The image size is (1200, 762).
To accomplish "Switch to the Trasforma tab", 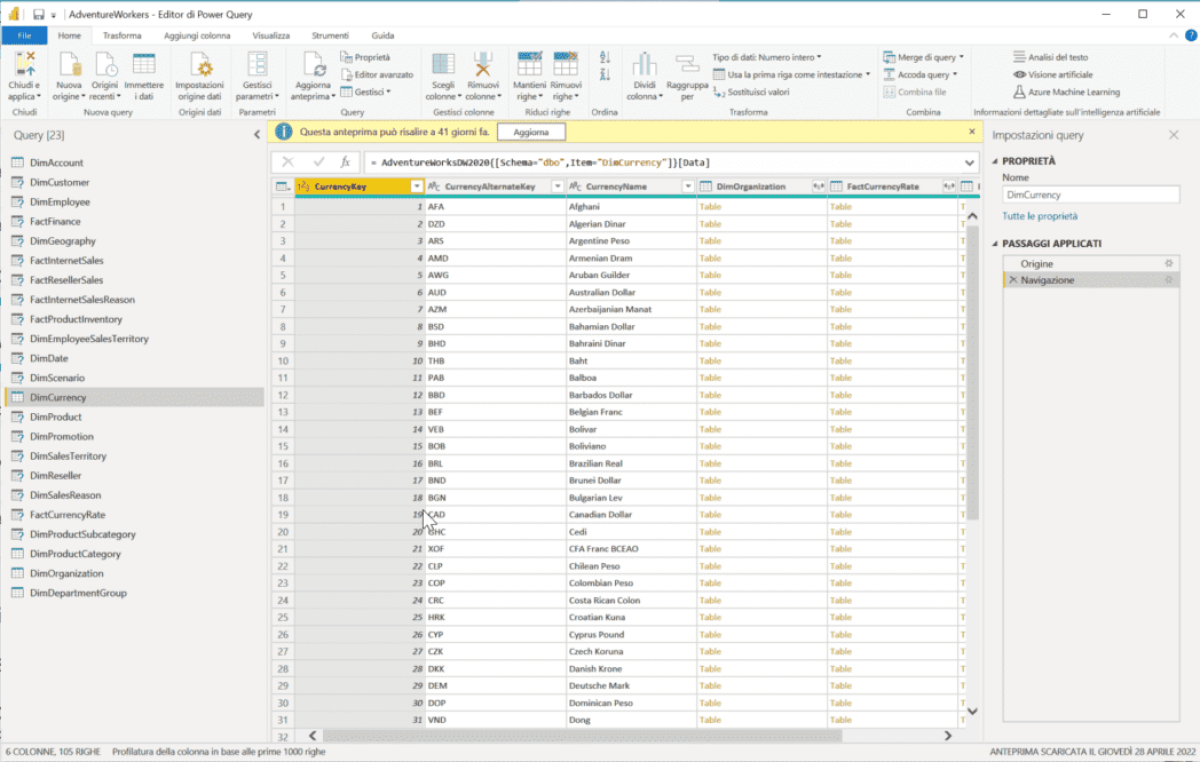I will click(122, 36).
